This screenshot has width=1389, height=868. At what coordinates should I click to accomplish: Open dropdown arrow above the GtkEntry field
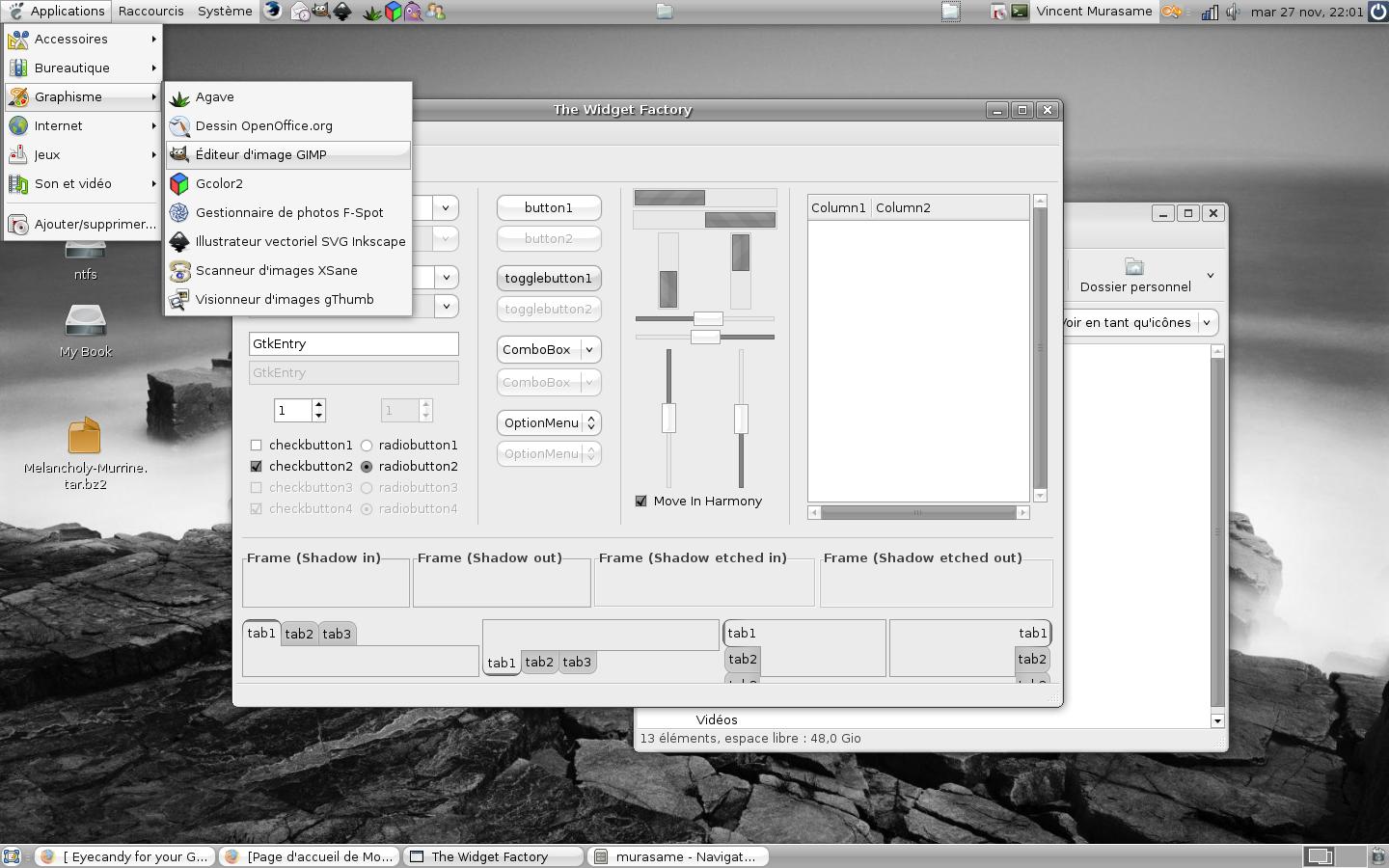(446, 307)
